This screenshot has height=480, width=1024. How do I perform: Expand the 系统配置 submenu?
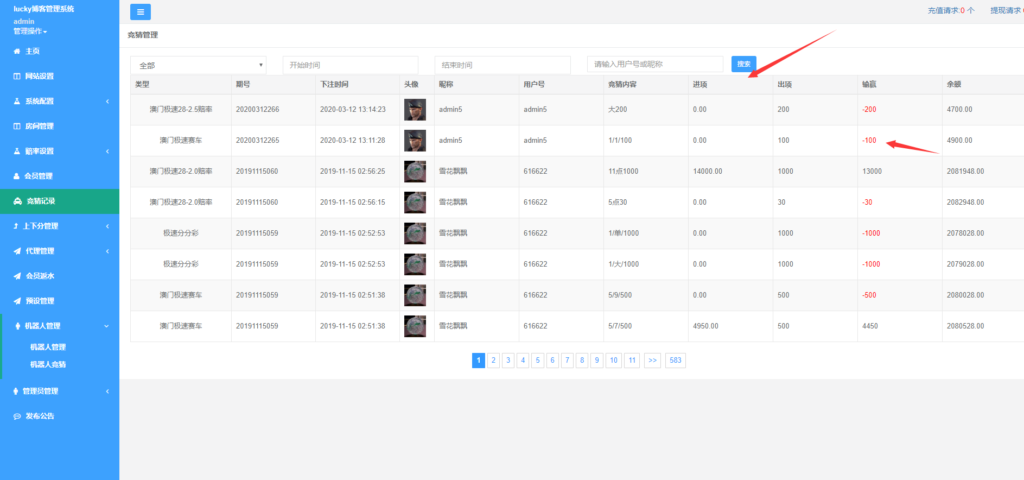click(x=58, y=101)
